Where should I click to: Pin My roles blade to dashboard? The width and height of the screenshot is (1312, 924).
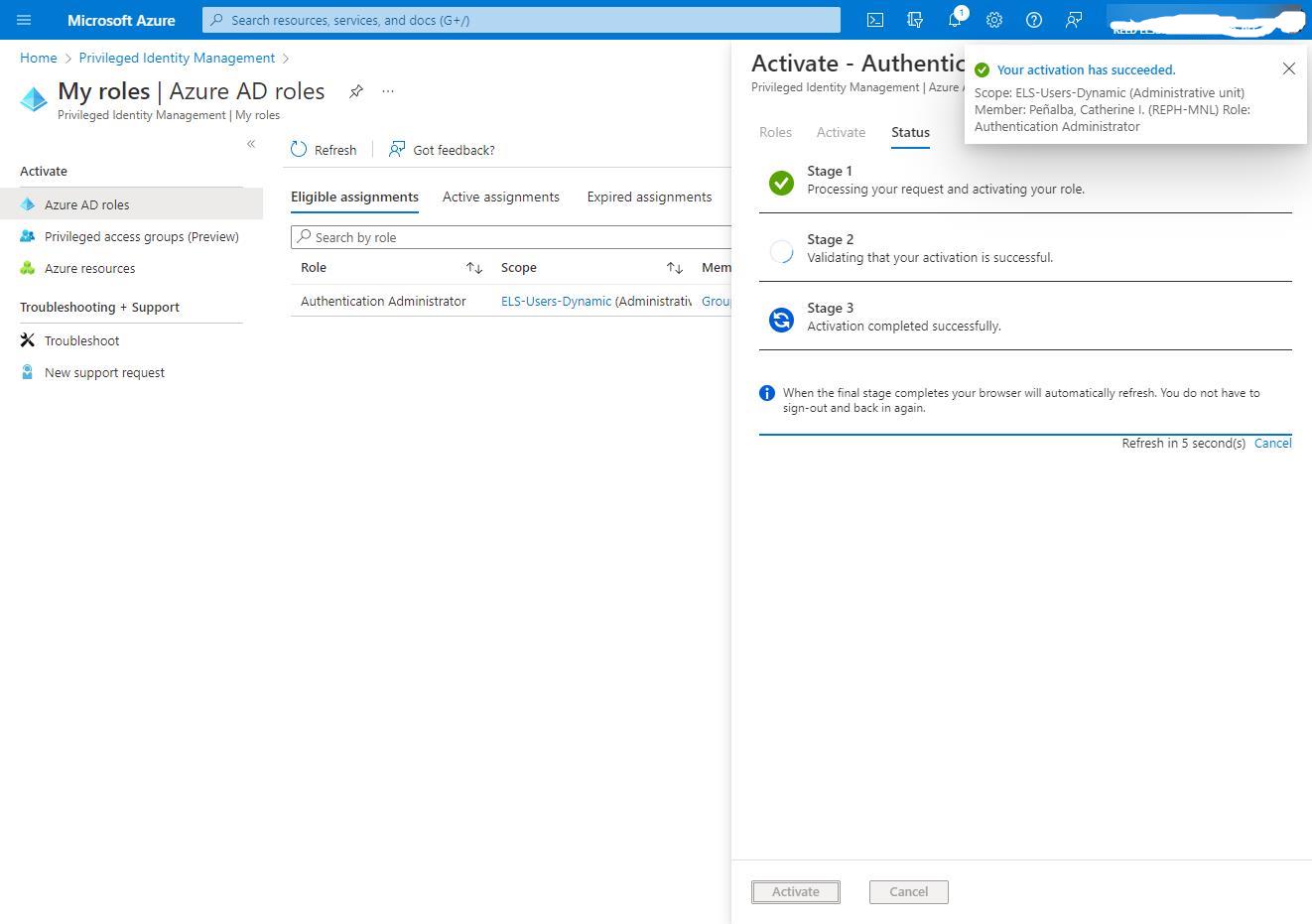355,91
